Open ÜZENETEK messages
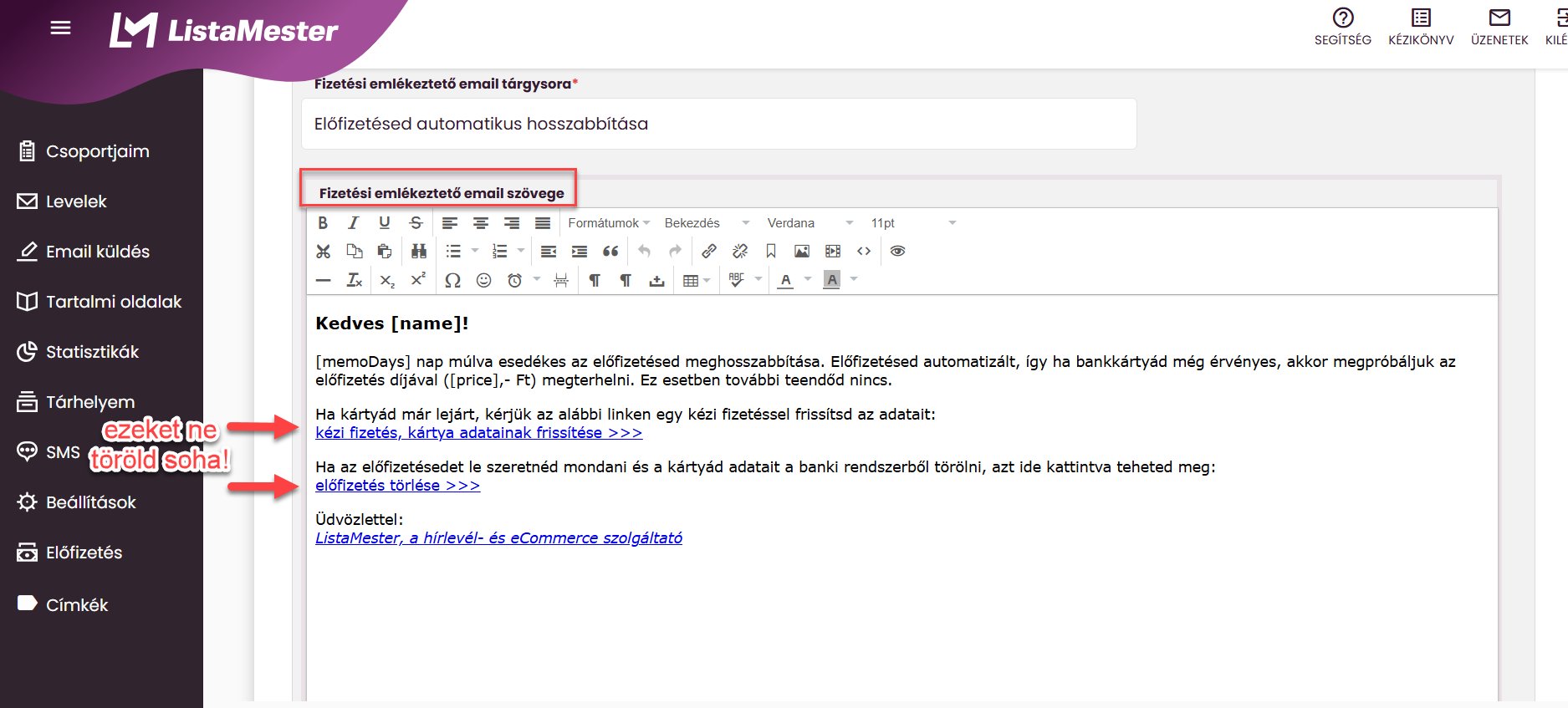This screenshot has height=708, width=1568. pos(1499,27)
